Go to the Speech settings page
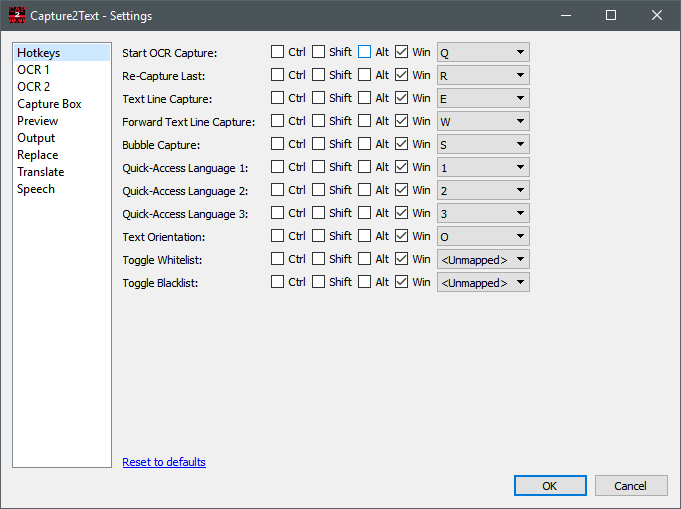 click(x=36, y=189)
